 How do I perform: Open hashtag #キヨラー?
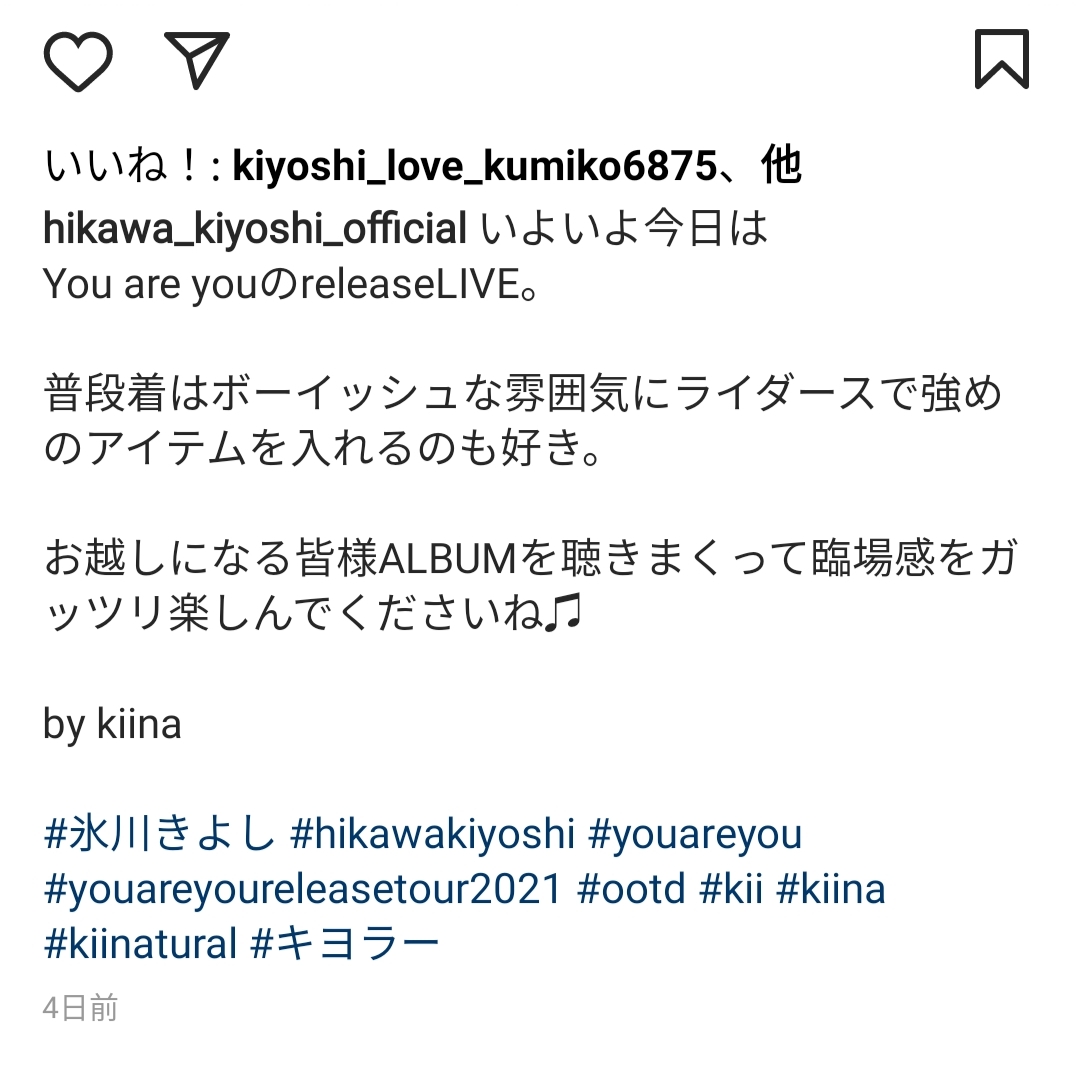[x=345, y=943]
